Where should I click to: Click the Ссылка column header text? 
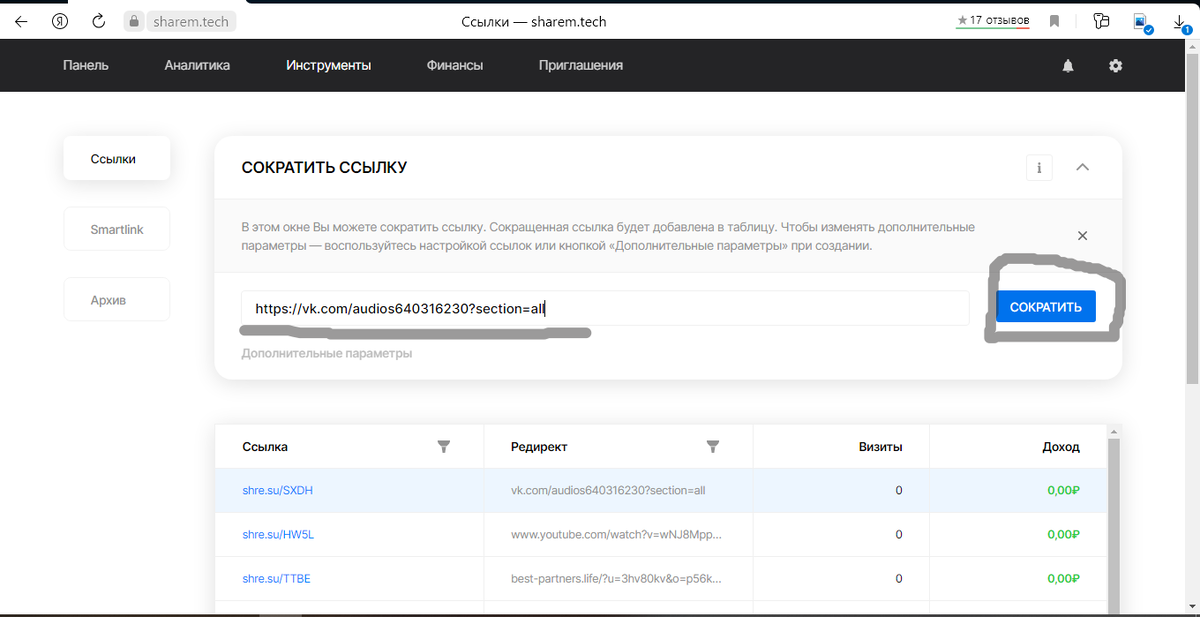coord(265,447)
